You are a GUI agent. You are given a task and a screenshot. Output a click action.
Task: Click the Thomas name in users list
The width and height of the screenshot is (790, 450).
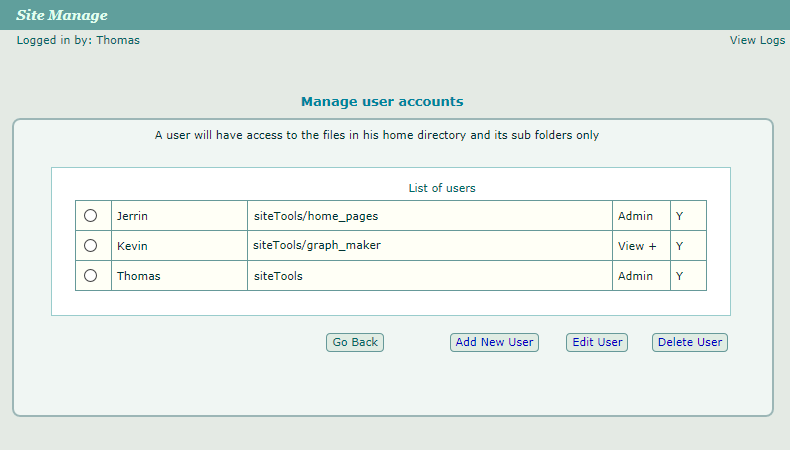(x=179, y=276)
